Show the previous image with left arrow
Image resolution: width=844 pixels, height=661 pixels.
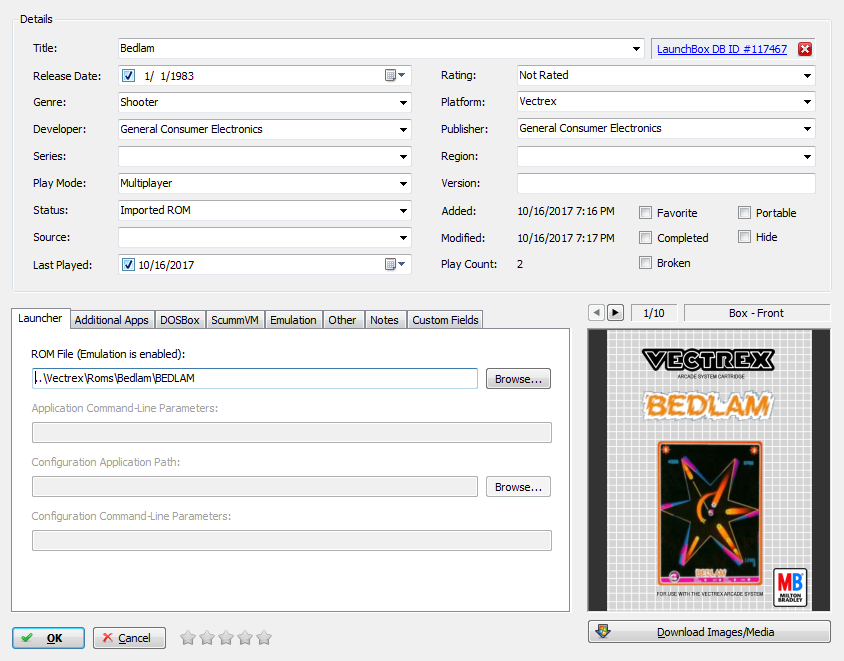pyautogui.click(x=596, y=313)
